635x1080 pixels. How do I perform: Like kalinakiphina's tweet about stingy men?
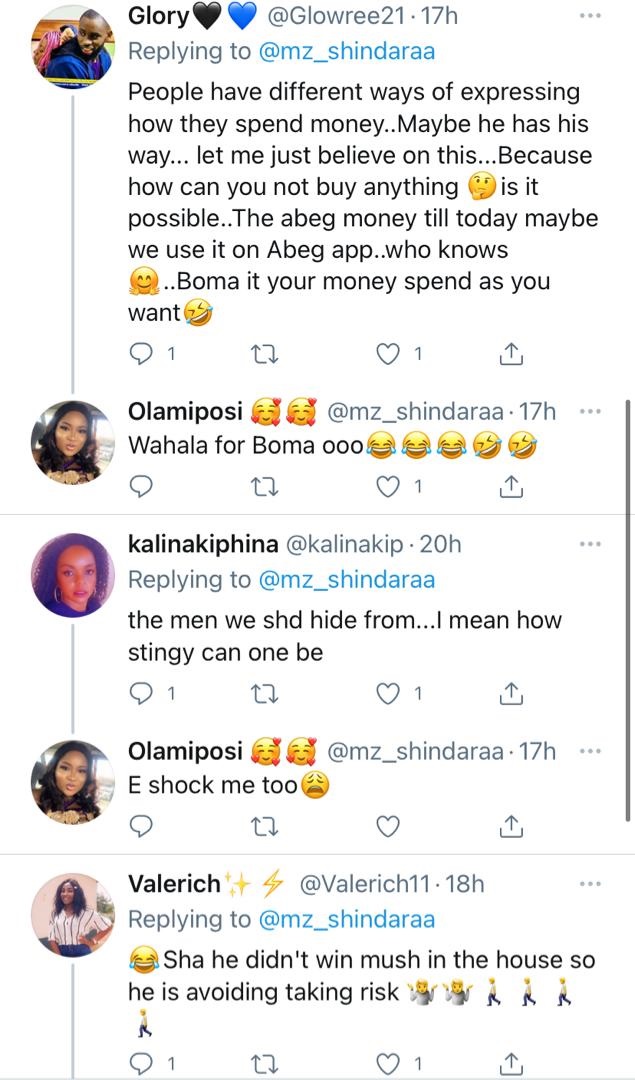pyautogui.click(x=387, y=692)
